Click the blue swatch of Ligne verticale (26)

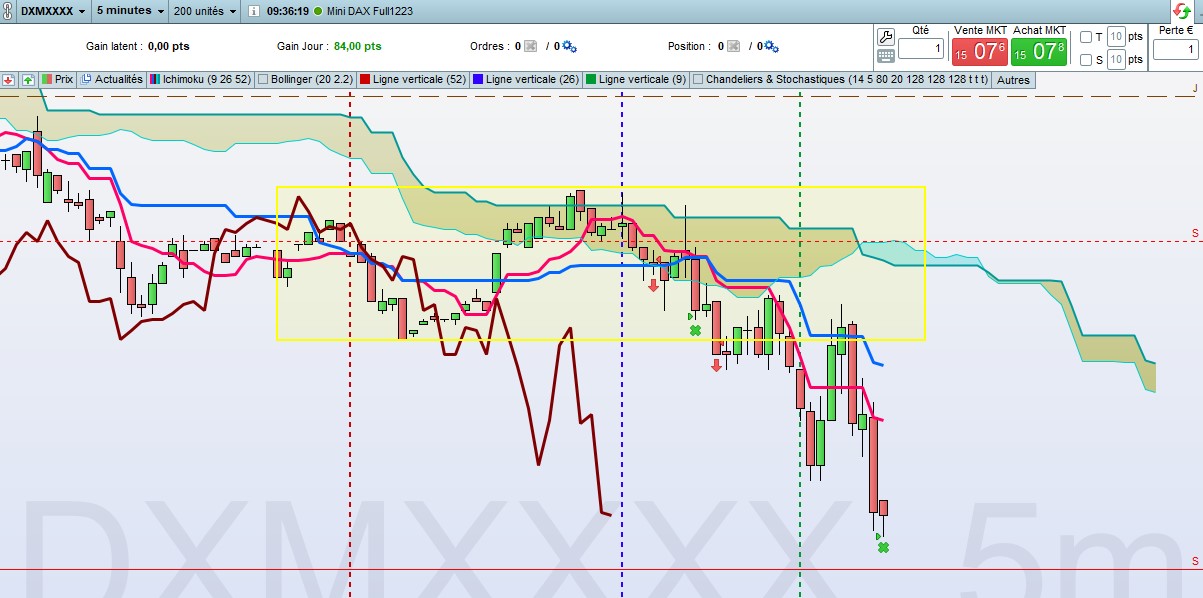478,79
